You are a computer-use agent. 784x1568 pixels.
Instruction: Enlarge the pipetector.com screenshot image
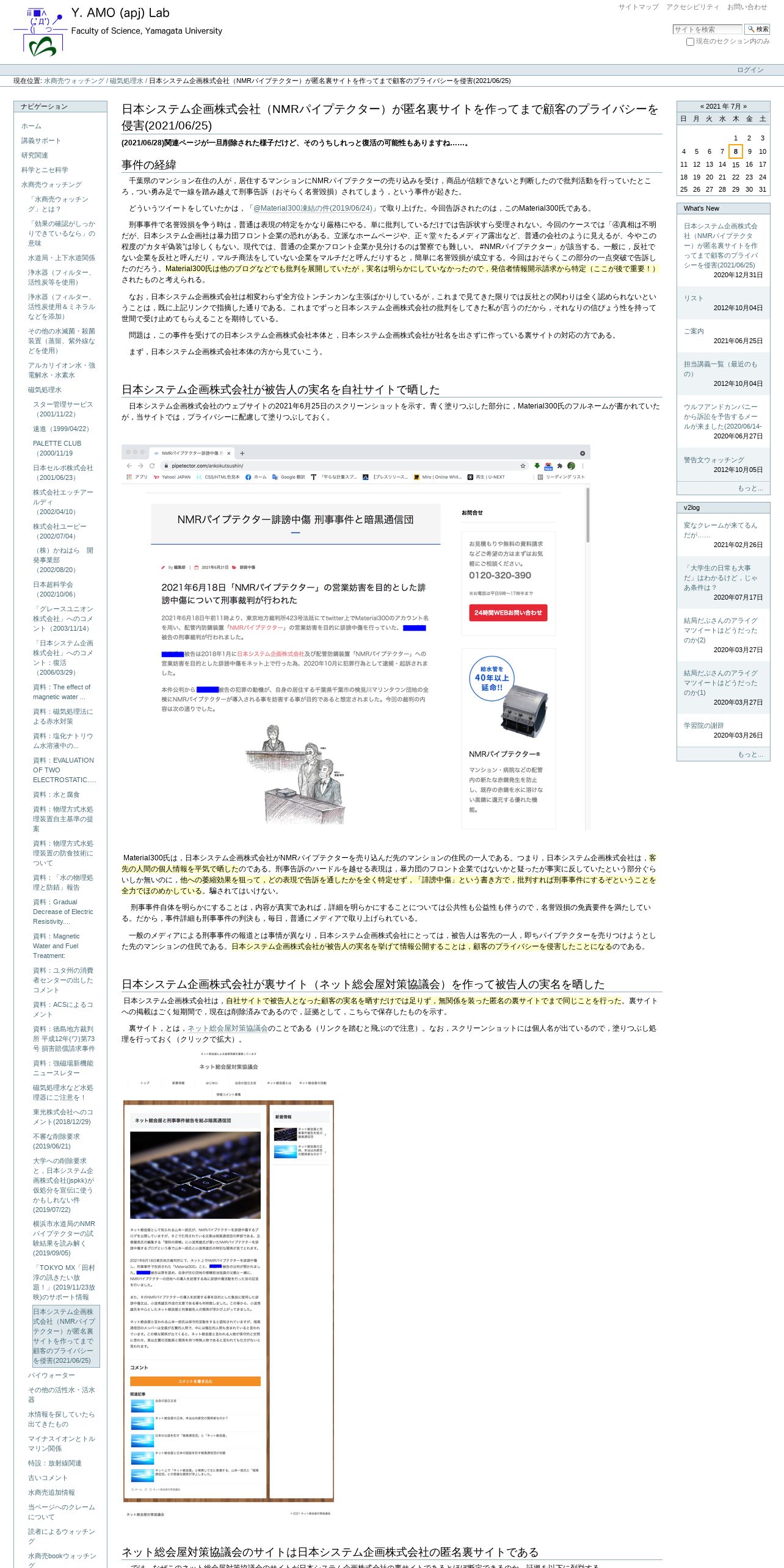point(356,637)
